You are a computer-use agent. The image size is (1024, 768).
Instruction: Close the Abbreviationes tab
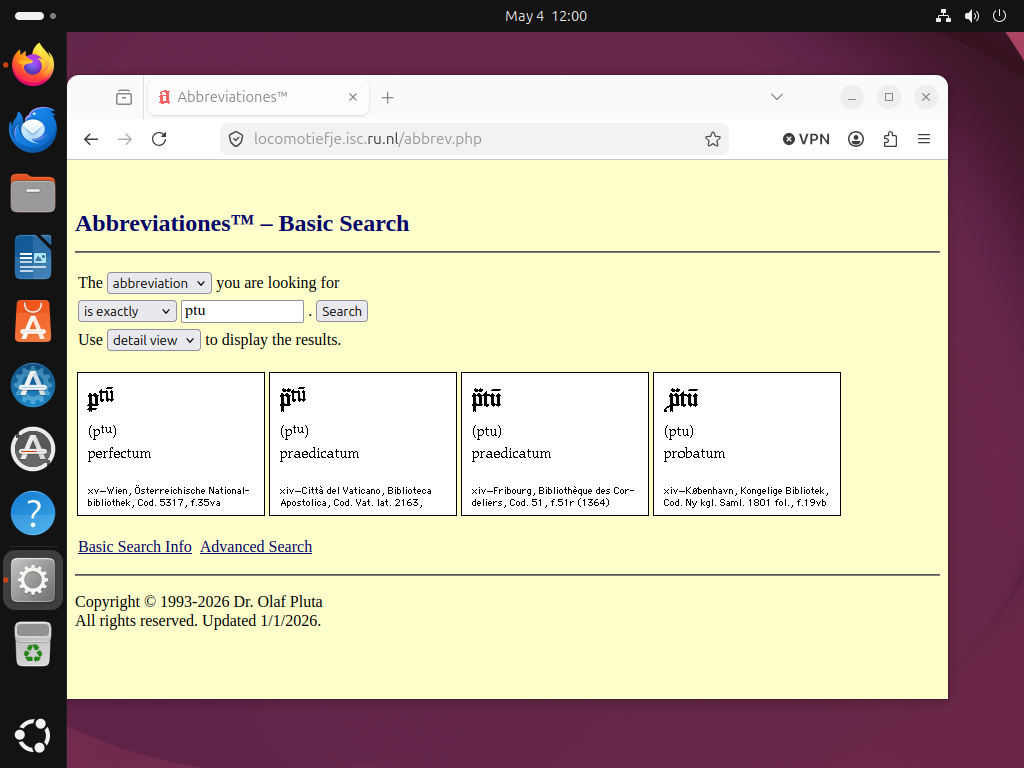pos(353,97)
